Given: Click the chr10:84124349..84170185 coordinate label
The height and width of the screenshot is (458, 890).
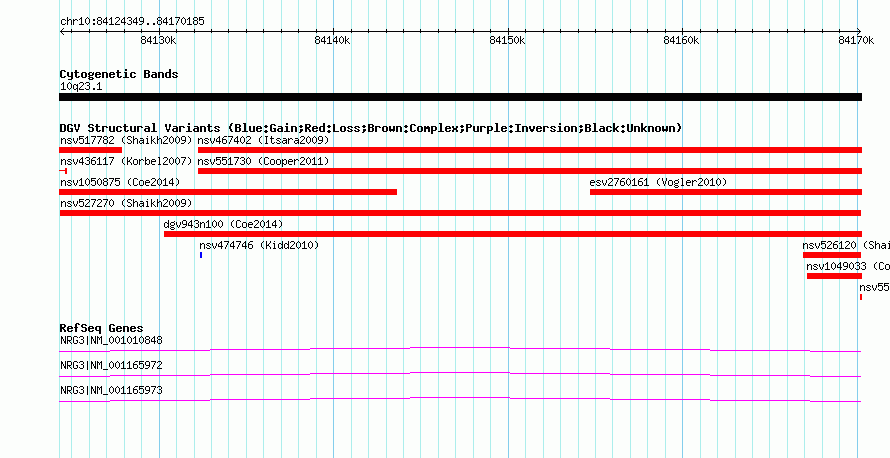Looking at the screenshot, I should pyautogui.click(x=132, y=22).
